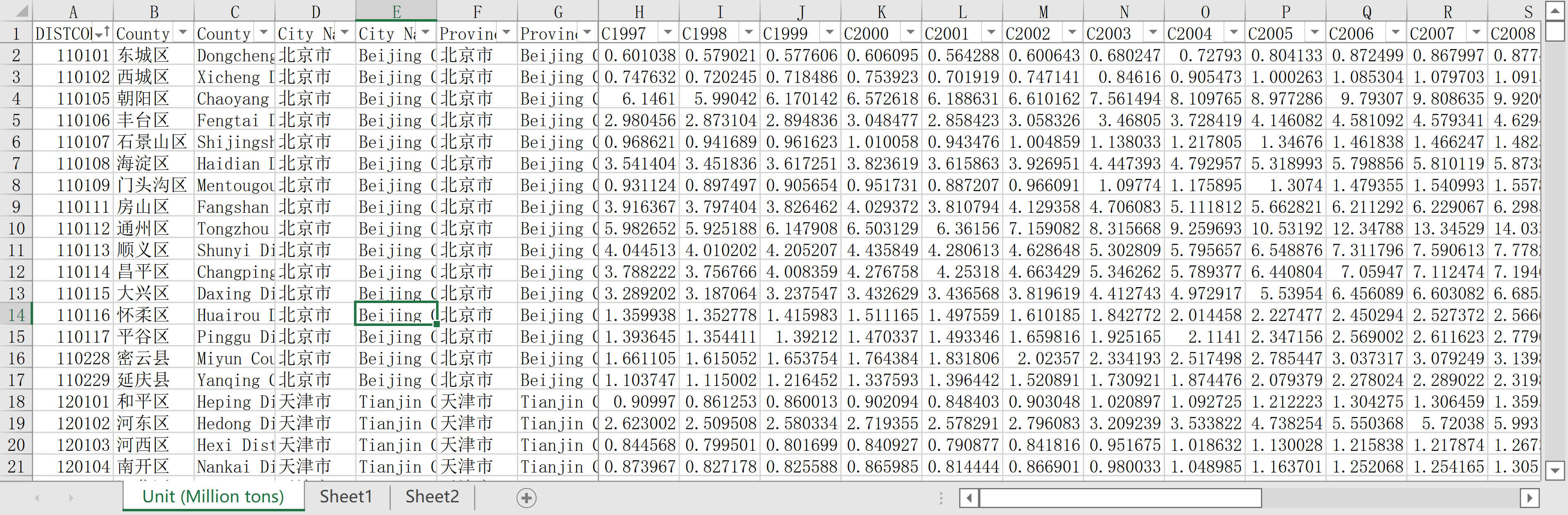
Task: Select row 14 header
Action: coord(16,315)
